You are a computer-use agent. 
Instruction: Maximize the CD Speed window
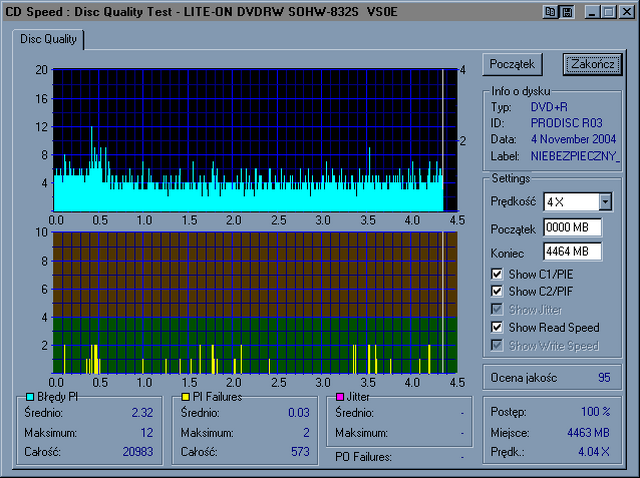point(609,12)
